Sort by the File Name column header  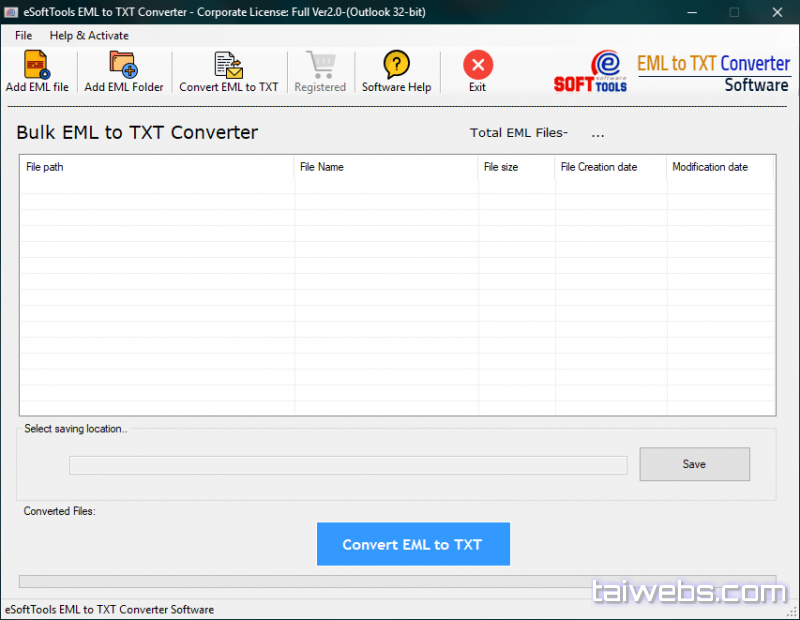click(386, 167)
